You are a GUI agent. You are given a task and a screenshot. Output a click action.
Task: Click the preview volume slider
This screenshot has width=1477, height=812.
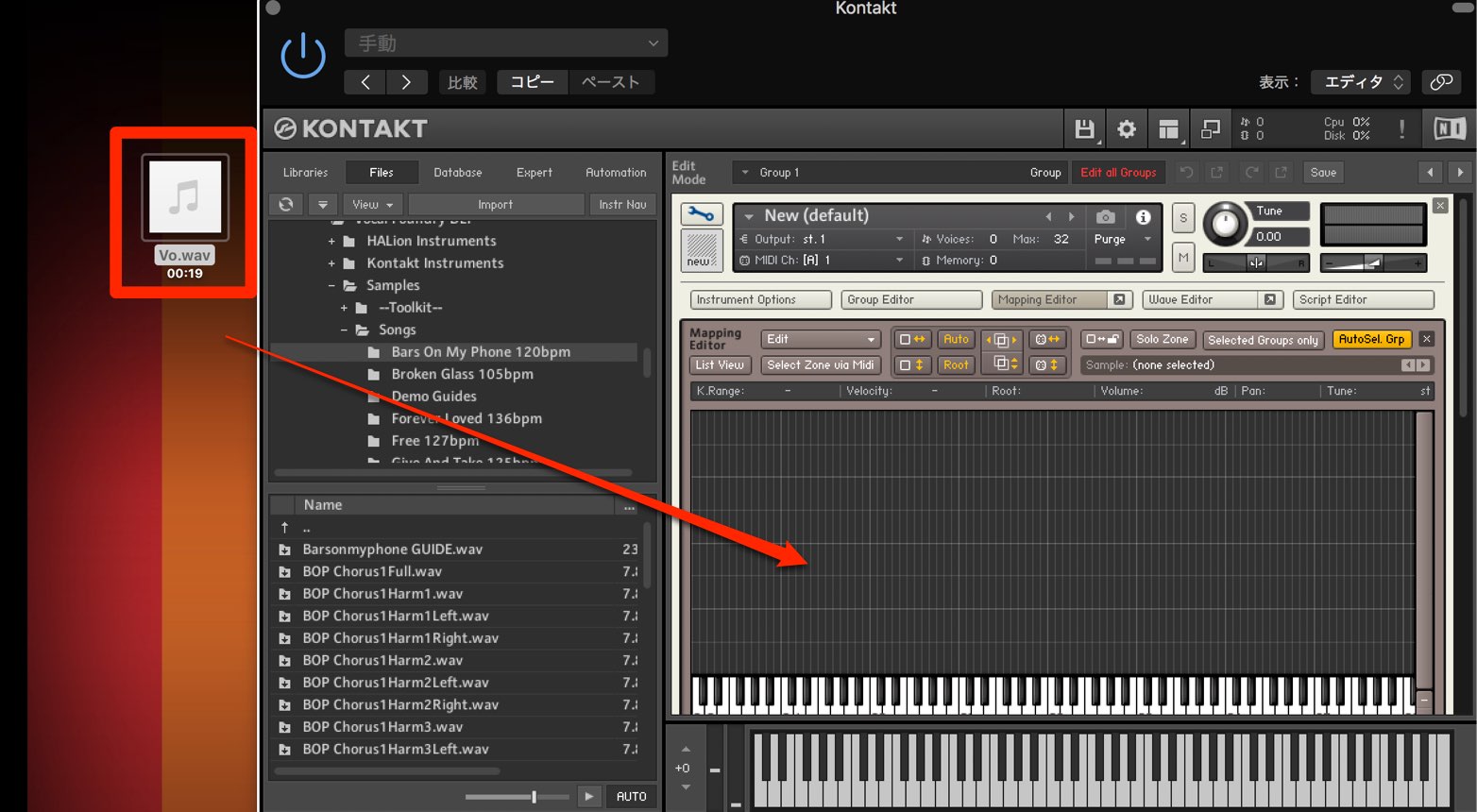click(518, 797)
